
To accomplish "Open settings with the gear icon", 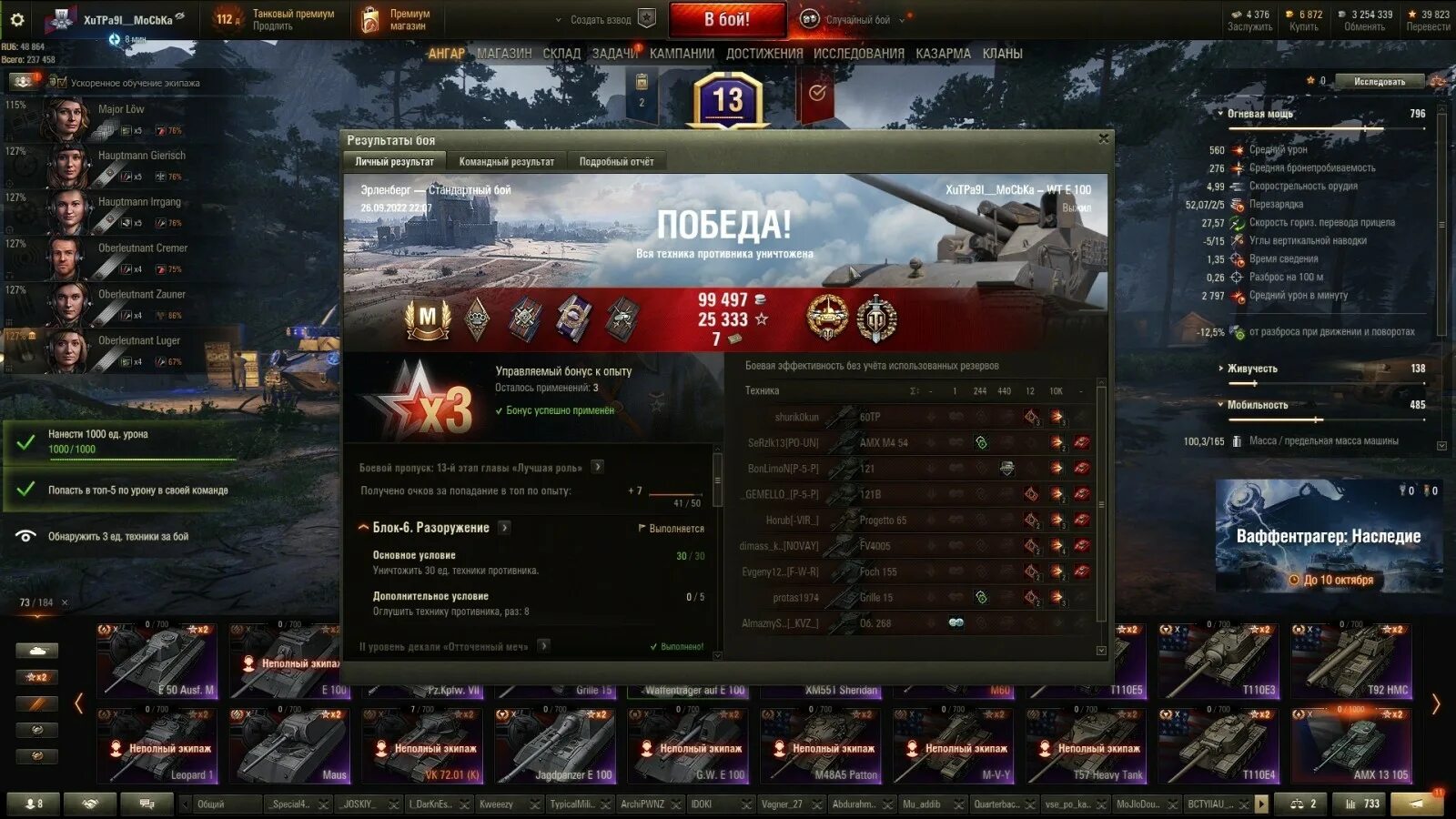I will coord(16,18).
